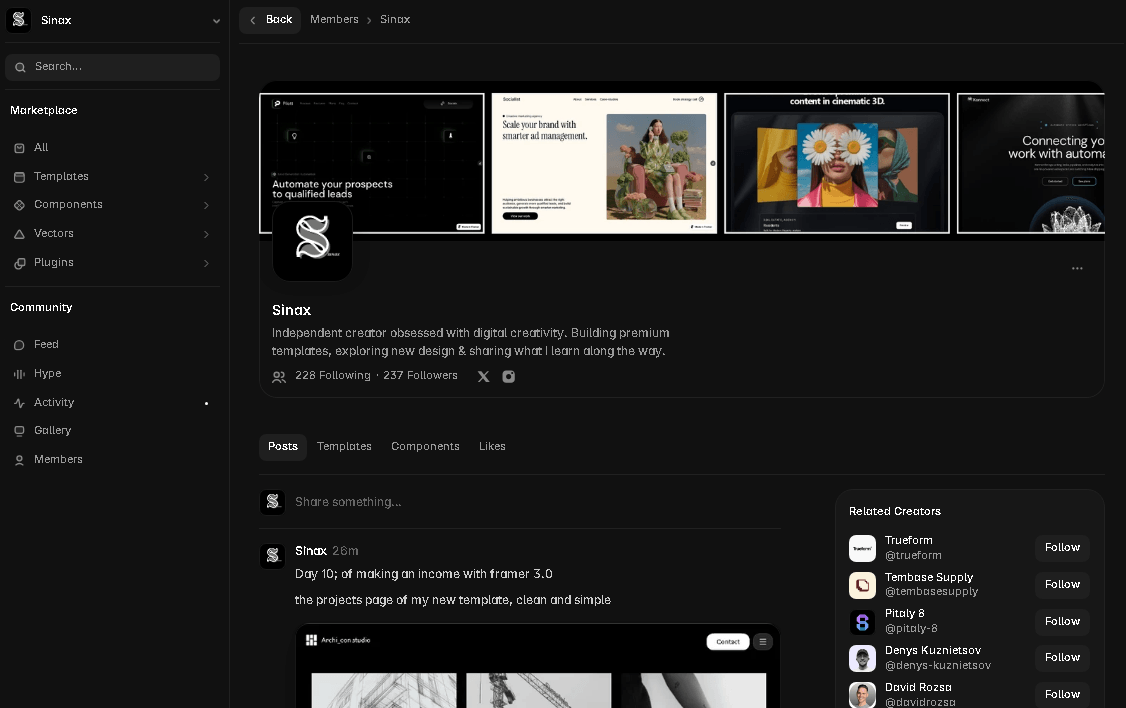Expand the Vectors sidebar chevron

point(206,234)
